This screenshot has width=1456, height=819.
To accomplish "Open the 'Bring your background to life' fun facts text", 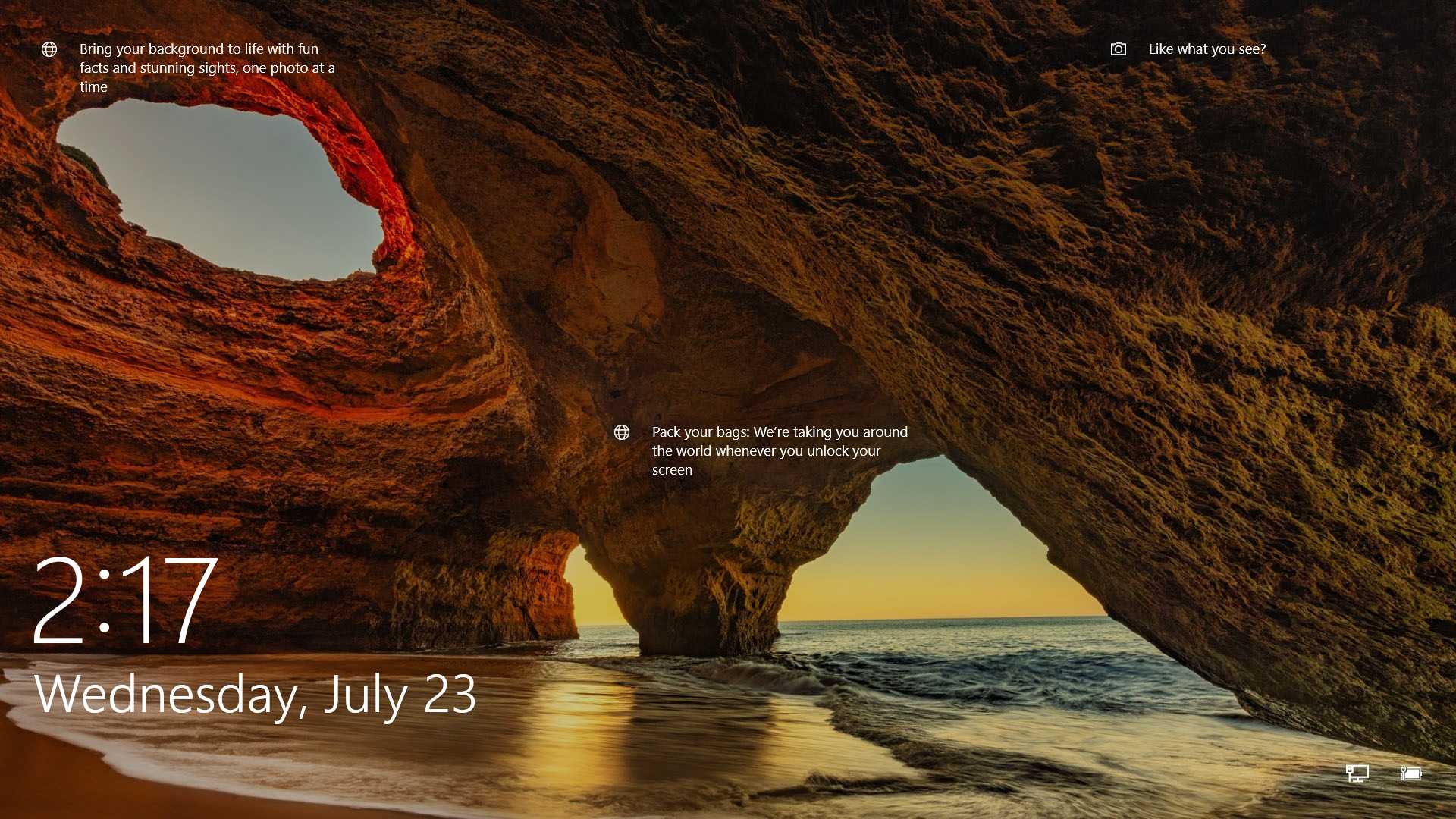I will (207, 67).
